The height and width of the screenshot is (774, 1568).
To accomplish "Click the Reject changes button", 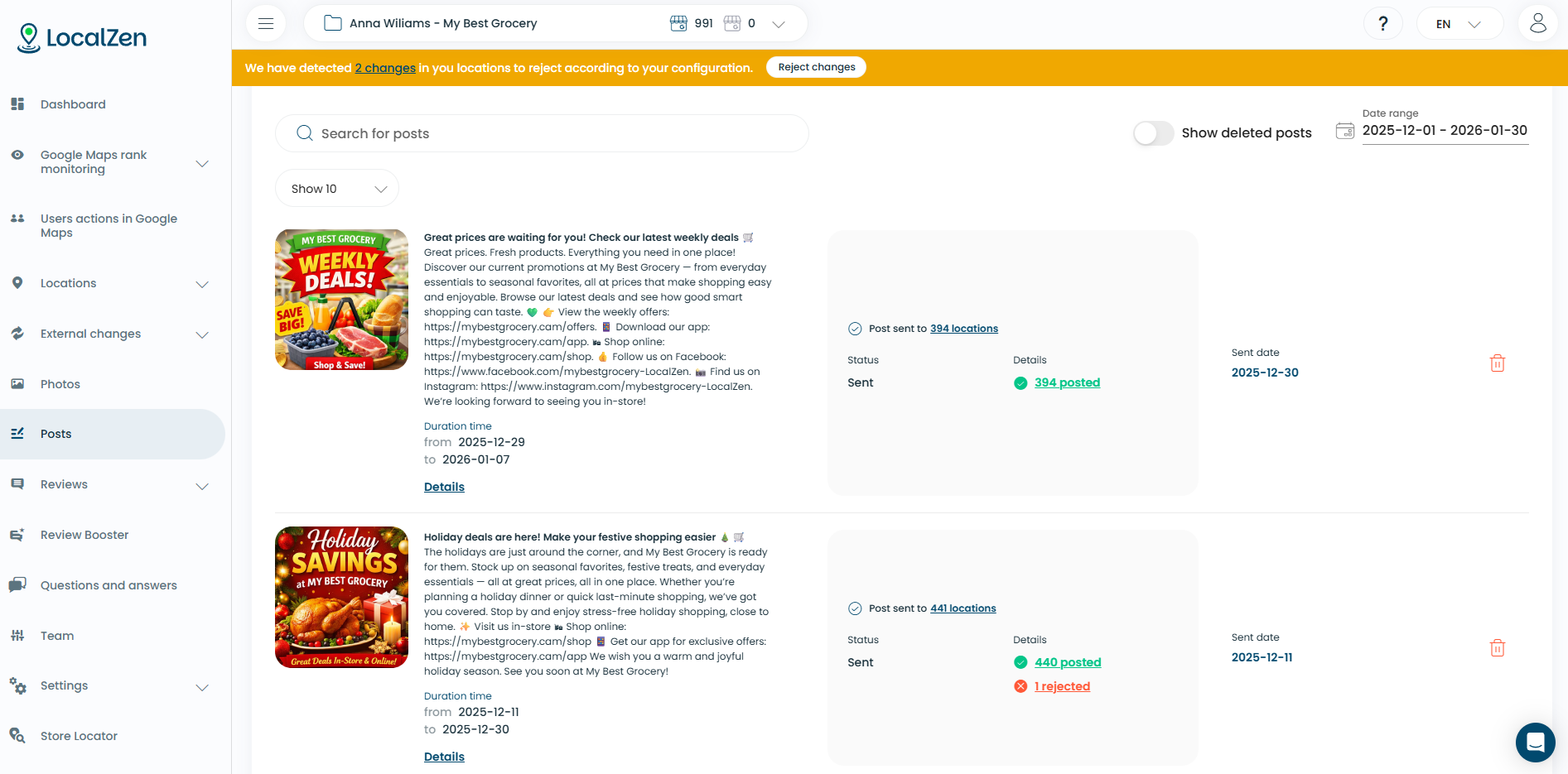I will pyautogui.click(x=817, y=67).
